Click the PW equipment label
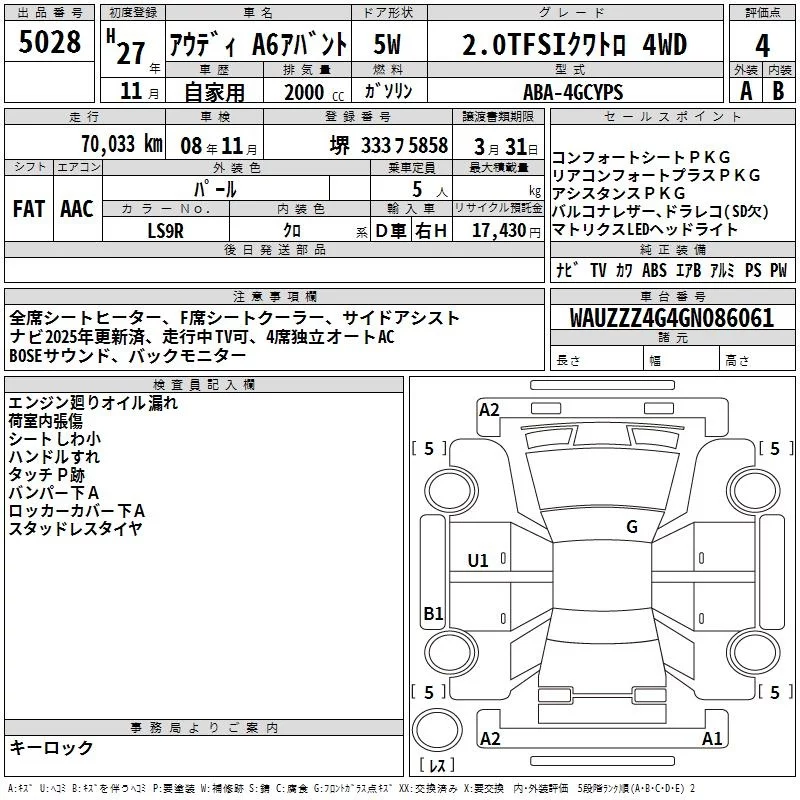Viewport: 800px width, 800px height. 778,270
